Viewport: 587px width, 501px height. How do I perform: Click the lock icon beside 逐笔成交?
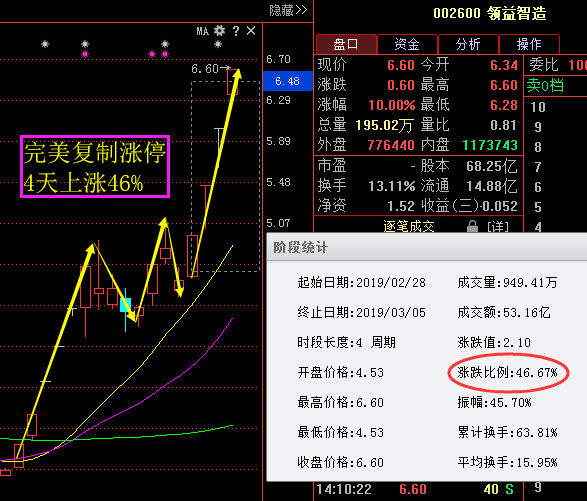(472, 226)
